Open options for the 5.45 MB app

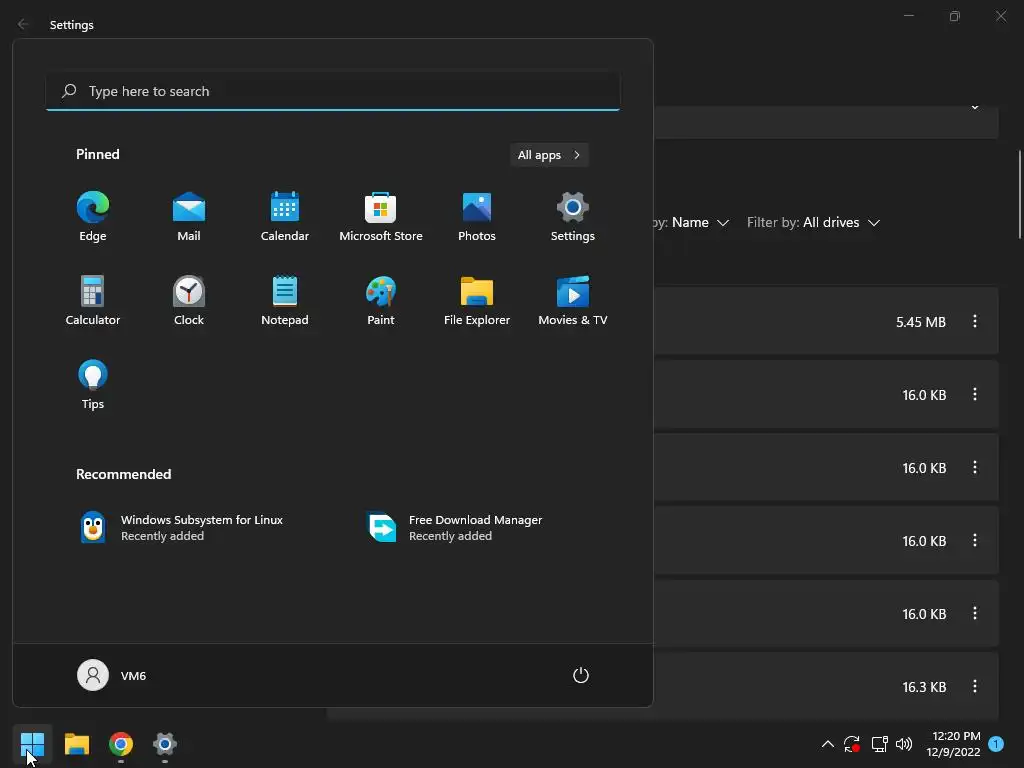click(974, 321)
